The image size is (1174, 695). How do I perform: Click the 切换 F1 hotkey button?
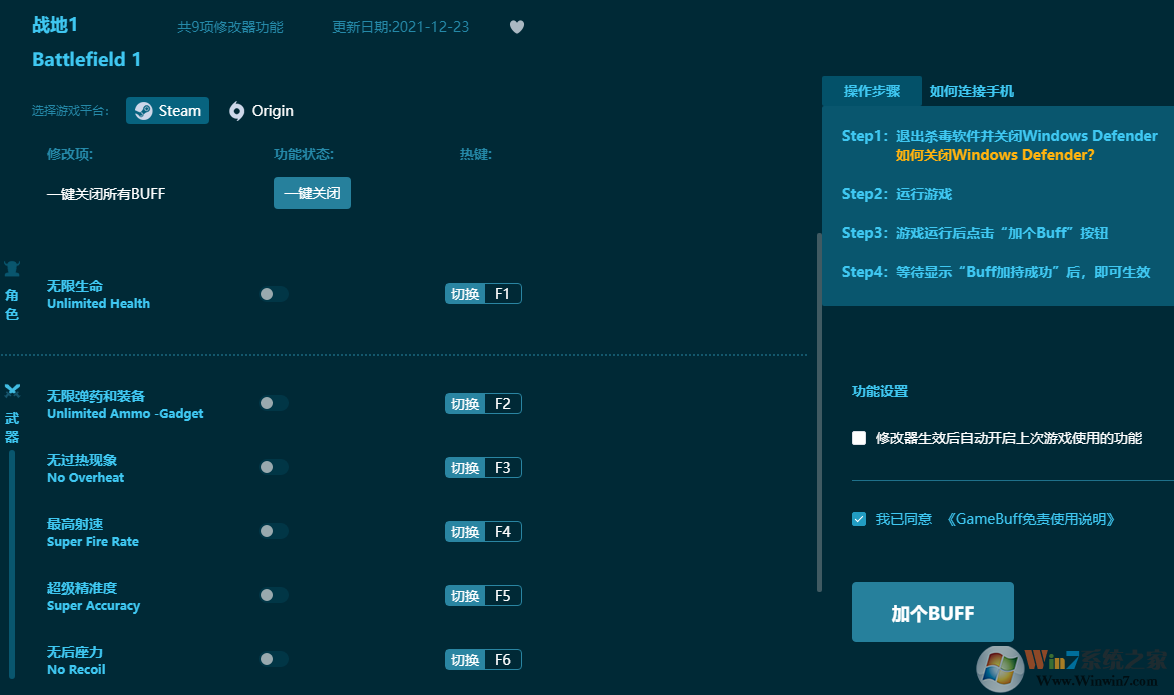point(483,293)
